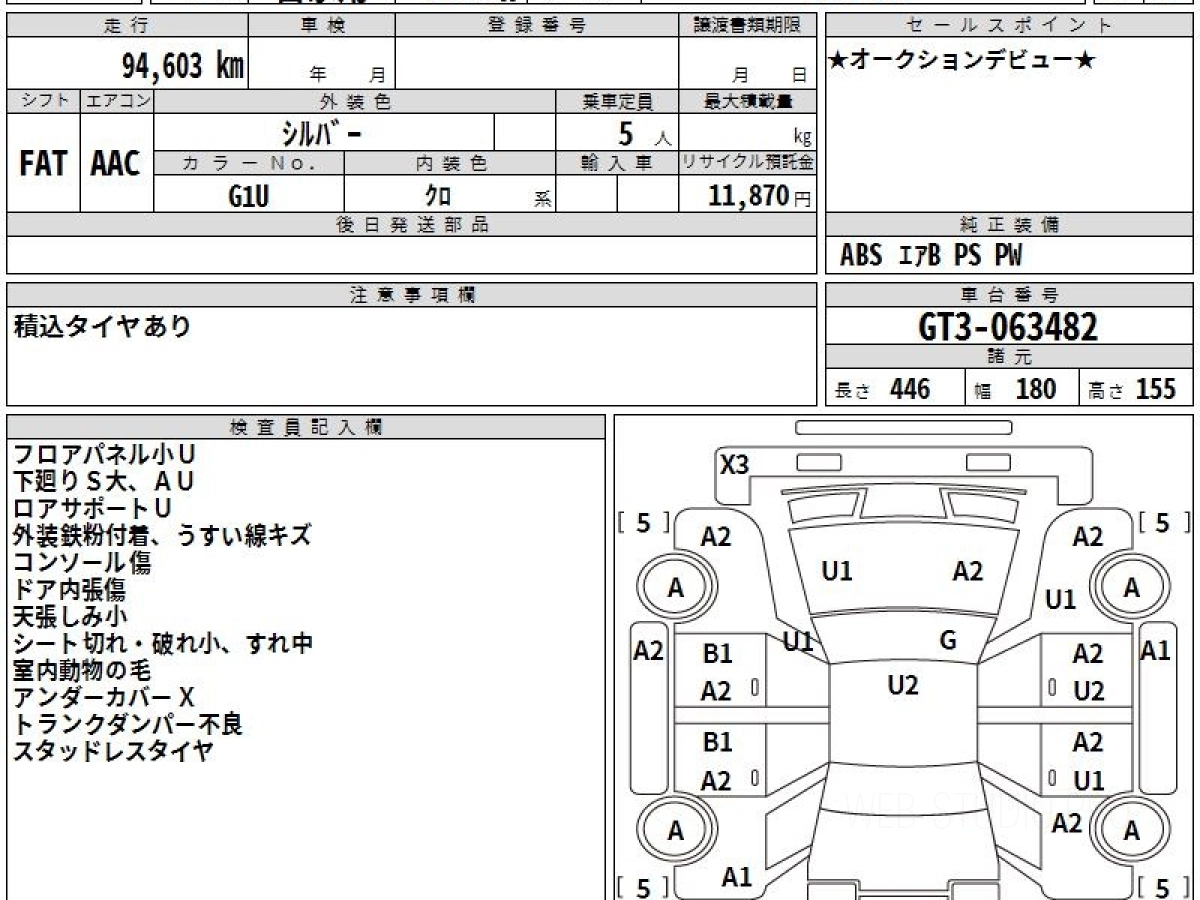Screen dimensions: 1200x900
Task: Click the 内装色 header
Action: click(x=451, y=163)
